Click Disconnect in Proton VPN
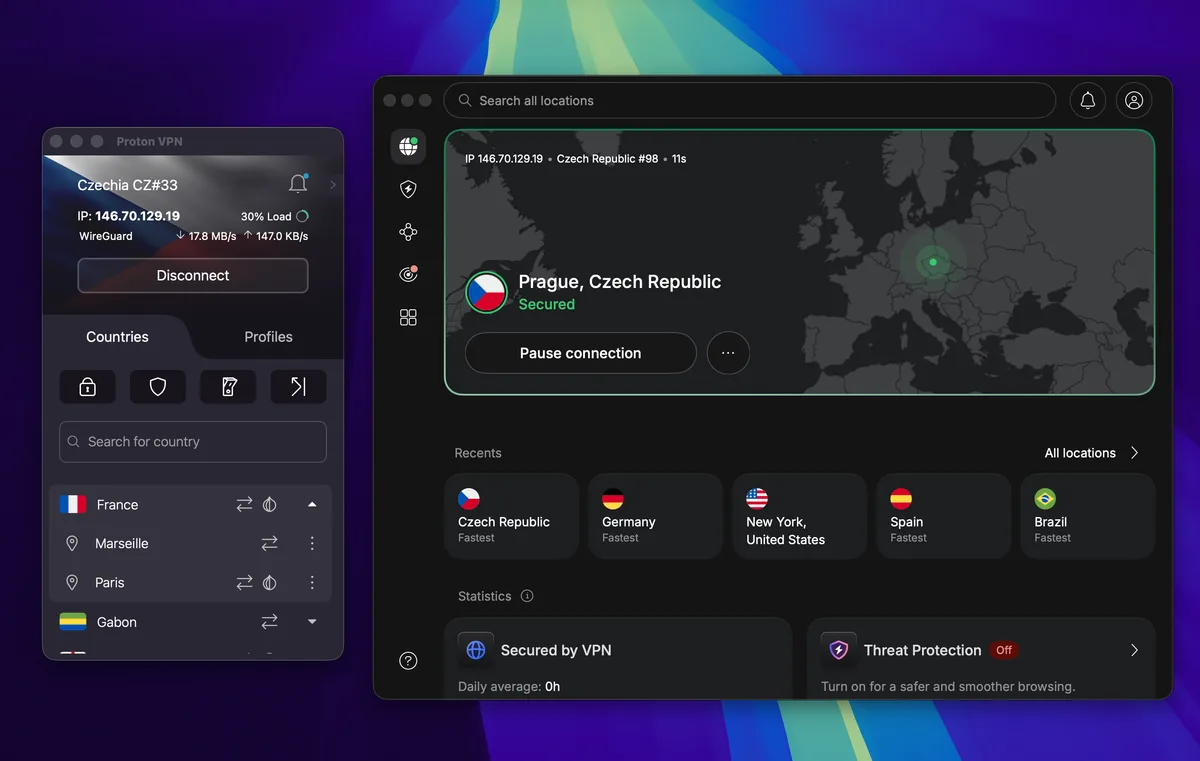 (193, 276)
